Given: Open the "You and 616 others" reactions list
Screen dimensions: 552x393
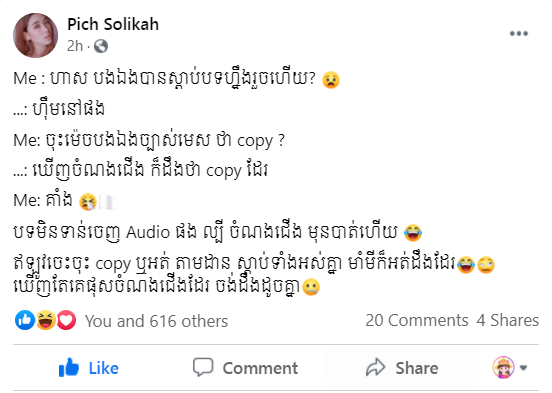Looking at the screenshot, I should [156, 321].
